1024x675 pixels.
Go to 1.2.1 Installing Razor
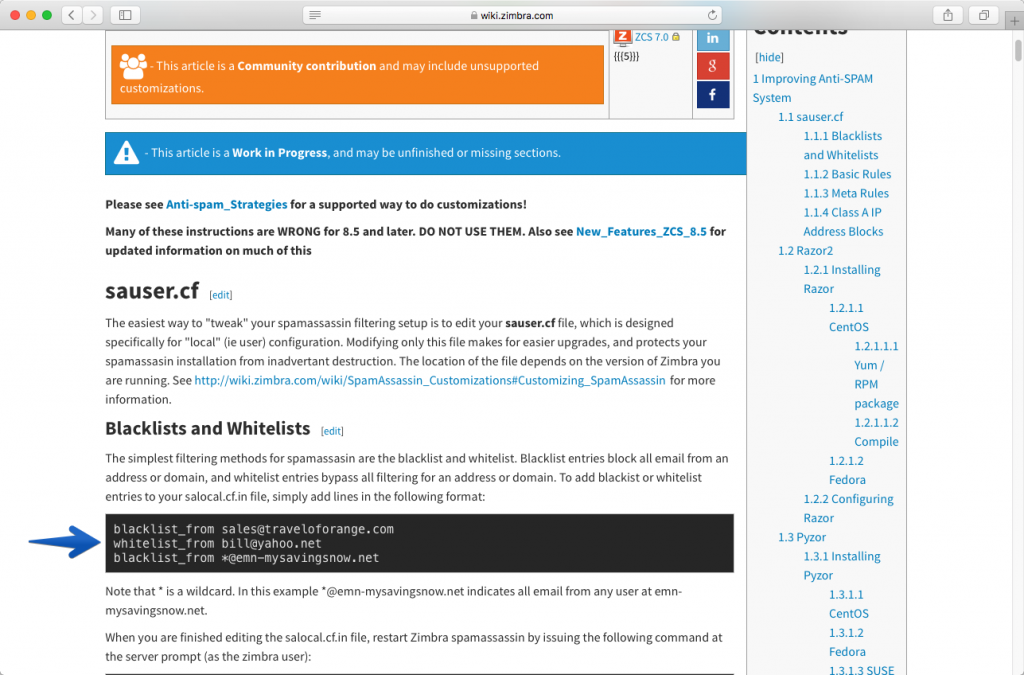coord(842,279)
